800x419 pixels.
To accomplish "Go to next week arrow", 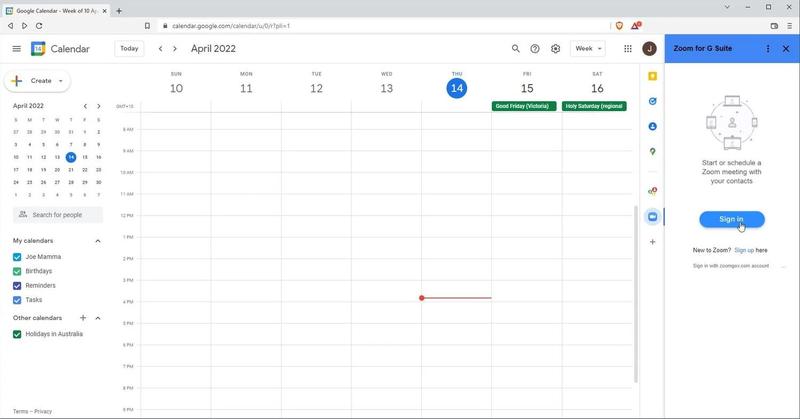I will point(174,48).
